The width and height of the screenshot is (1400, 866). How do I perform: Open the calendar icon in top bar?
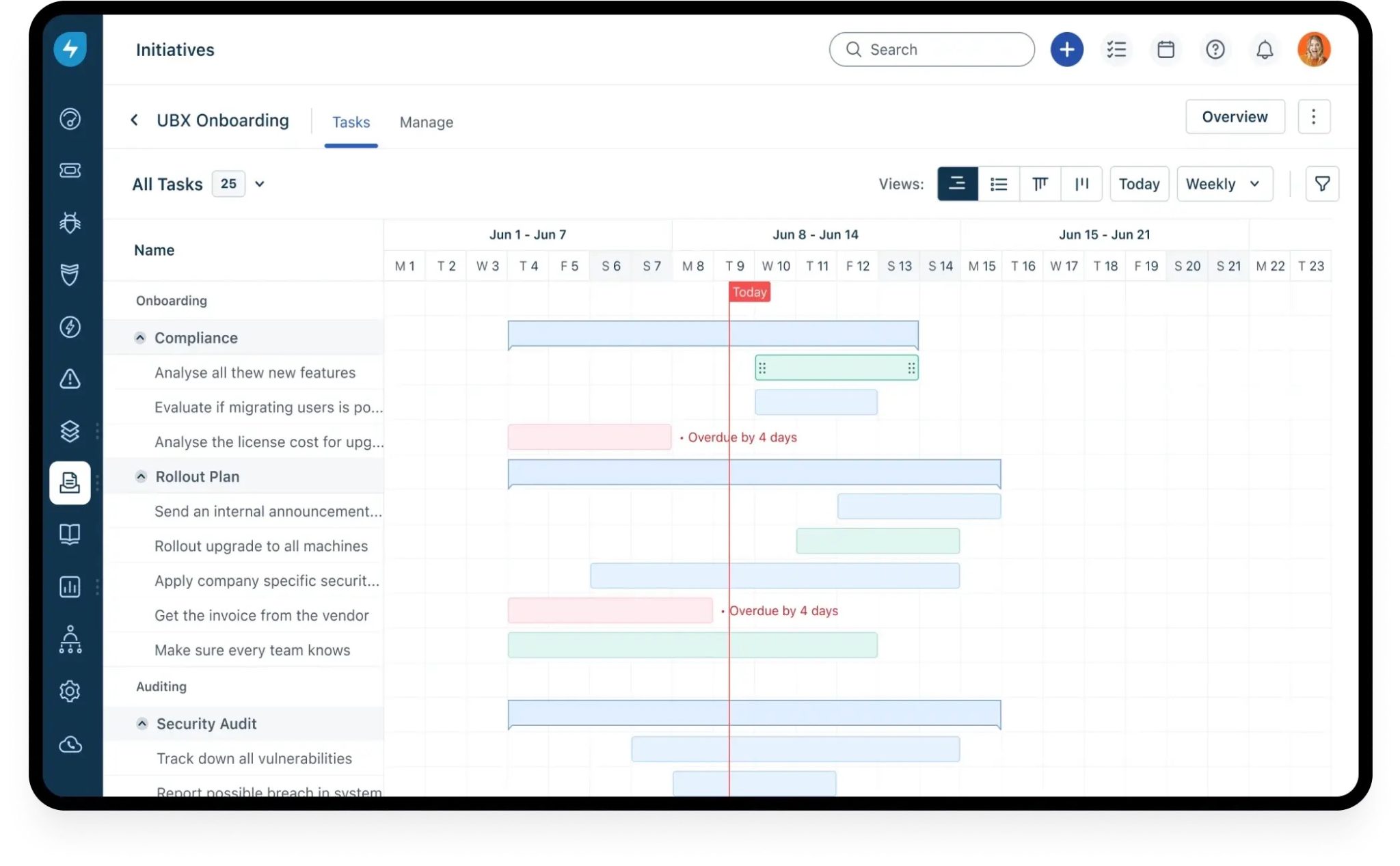[1166, 49]
